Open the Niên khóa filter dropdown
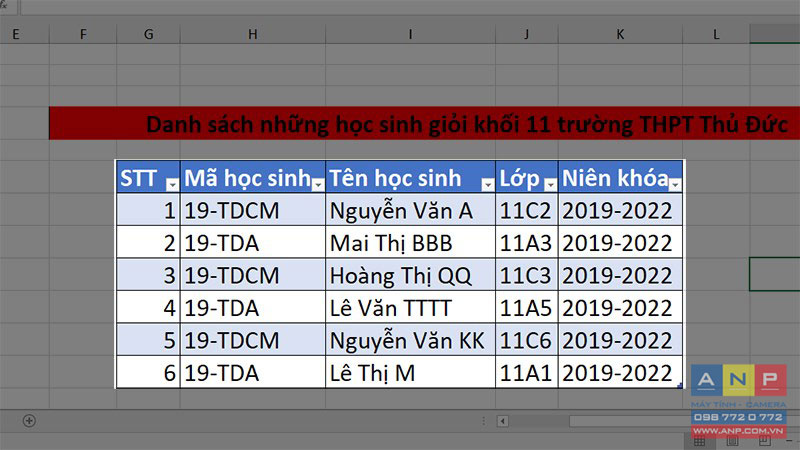 (676, 184)
